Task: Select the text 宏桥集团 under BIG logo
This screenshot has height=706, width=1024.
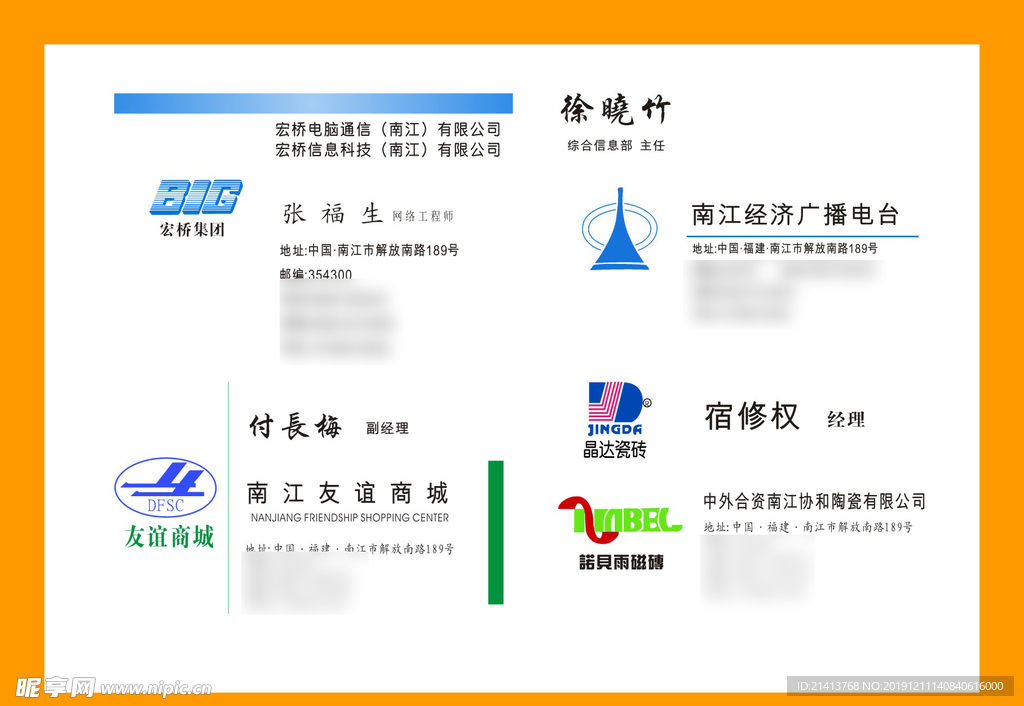Action: [192, 230]
